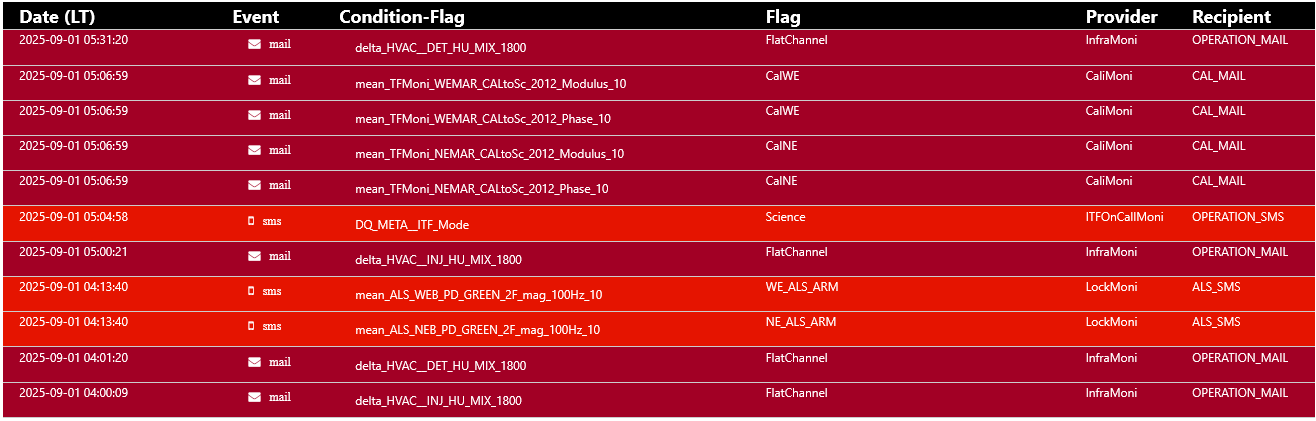The width and height of the screenshot is (1316, 421).
Task: Click mail icon beside mean_TFMoni_WEMAR_CALtoSc_2012_Modulus_10
Action: click(254, 80)
